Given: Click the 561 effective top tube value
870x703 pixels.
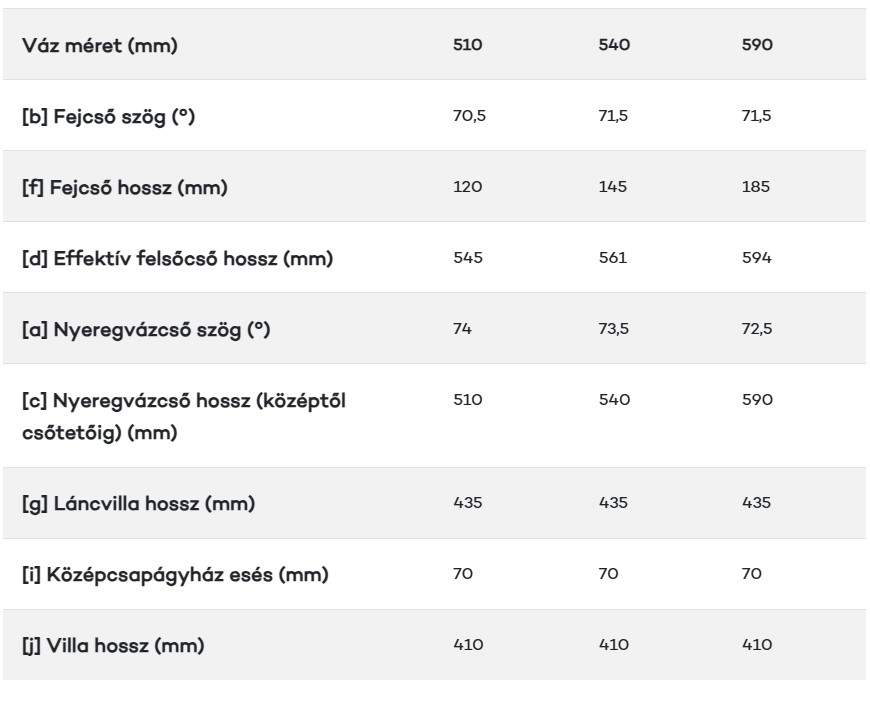Looking at the screenshot, I should pyautogui.click(x=613, y=257).
